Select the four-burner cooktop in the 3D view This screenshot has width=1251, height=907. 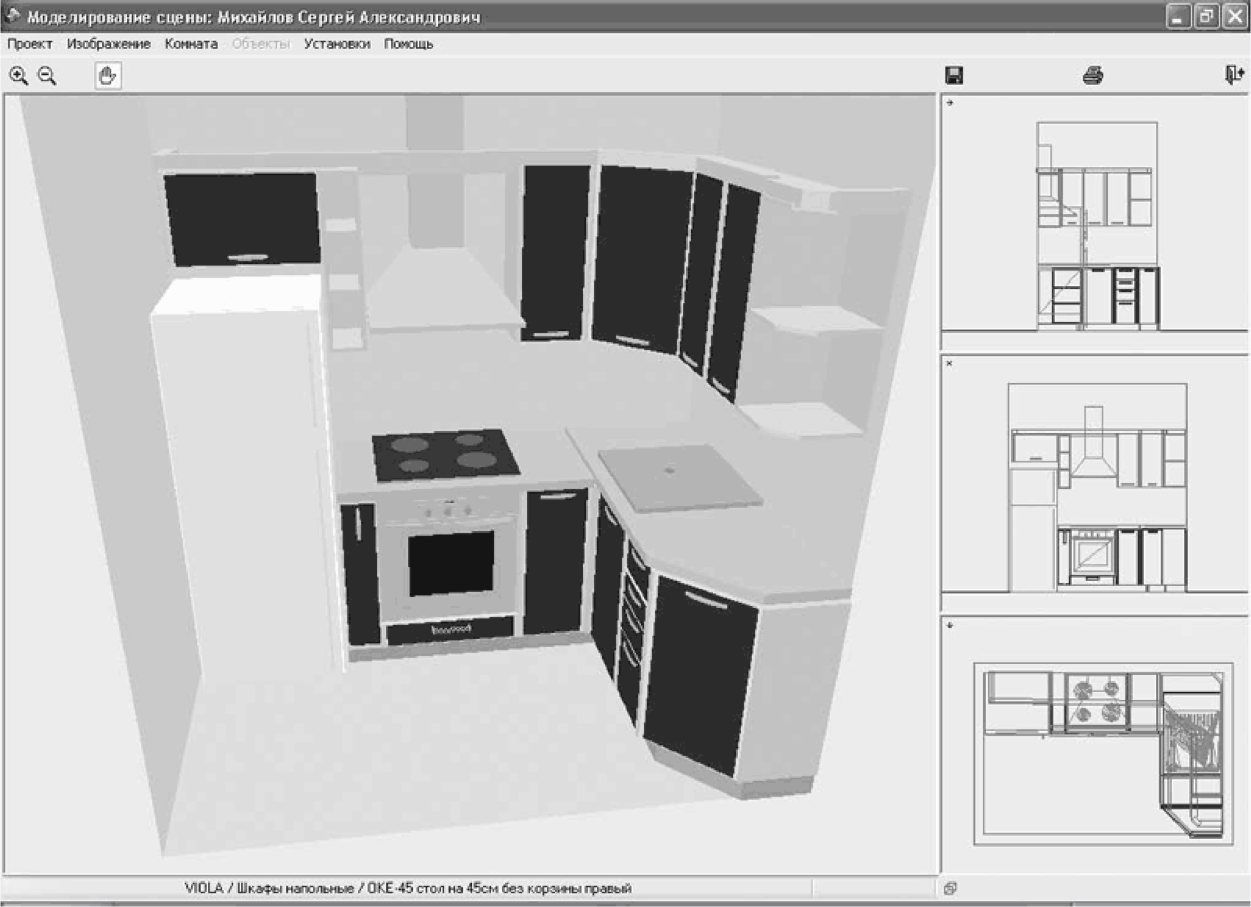tap(445, 454)
